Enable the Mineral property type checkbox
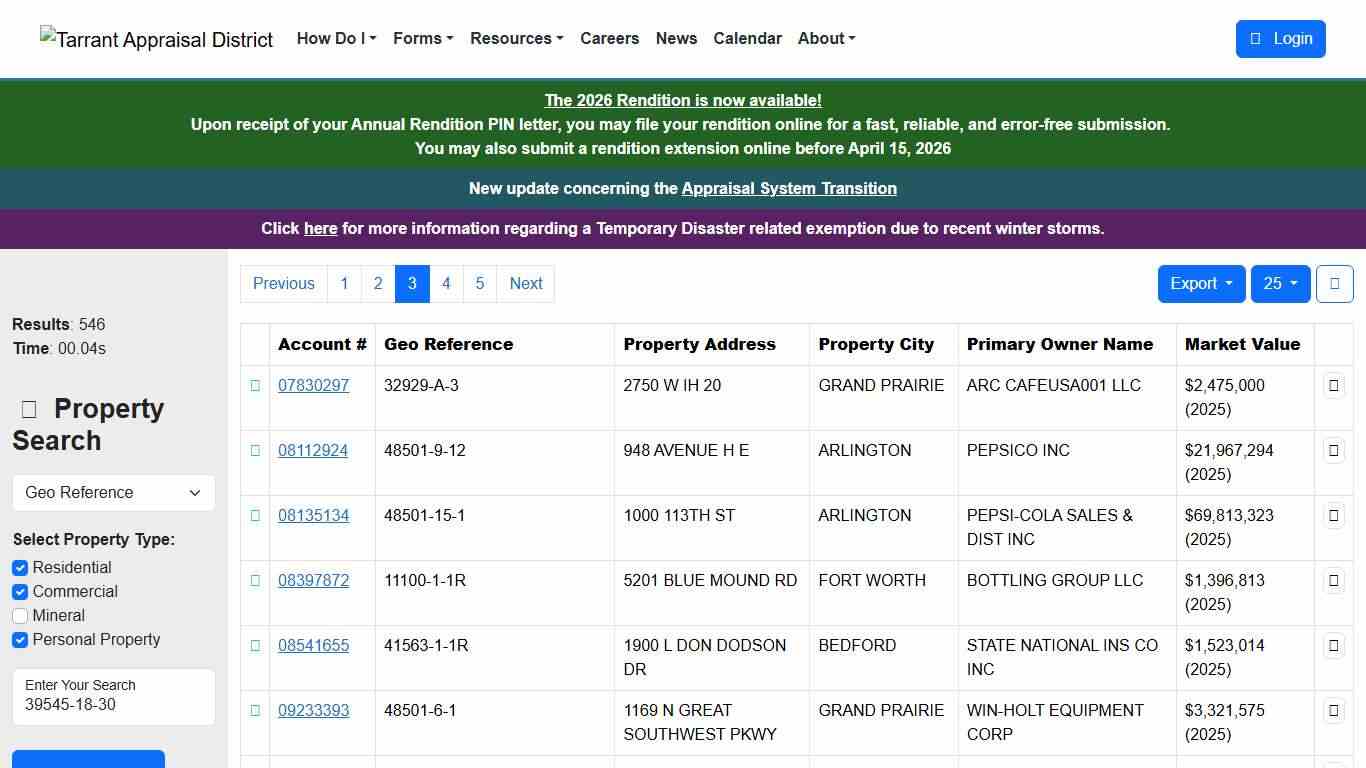The height and width of the screenshot is (768, 1366). tap(20, 615)
